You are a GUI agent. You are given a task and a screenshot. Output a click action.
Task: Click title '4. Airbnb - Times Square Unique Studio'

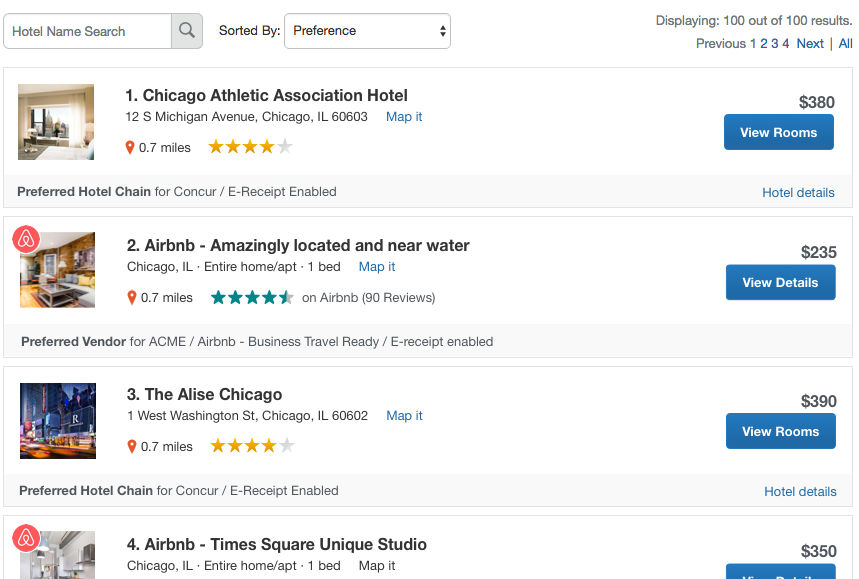pos(277,544)
